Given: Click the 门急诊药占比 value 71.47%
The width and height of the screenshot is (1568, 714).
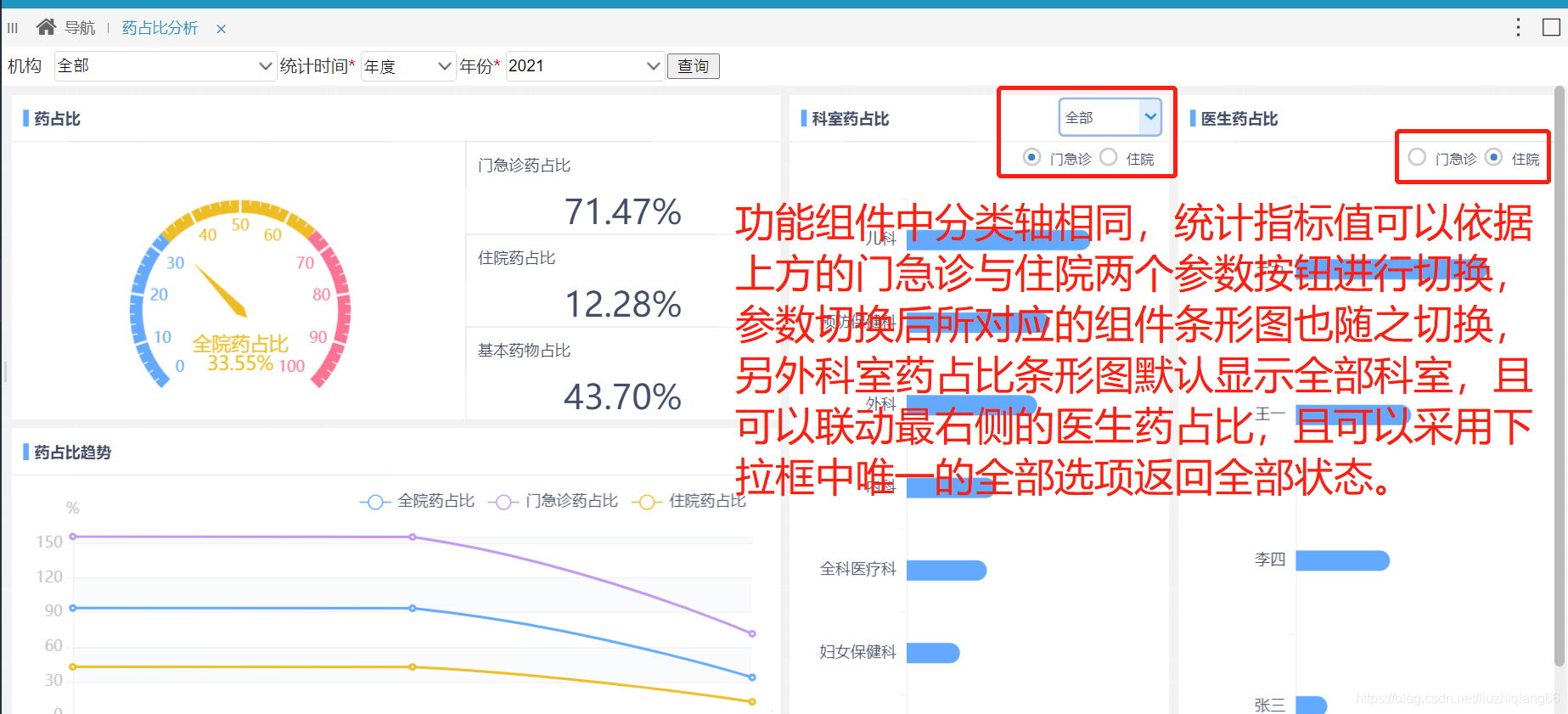Looking at the screenshot, I should pos(622,211).
